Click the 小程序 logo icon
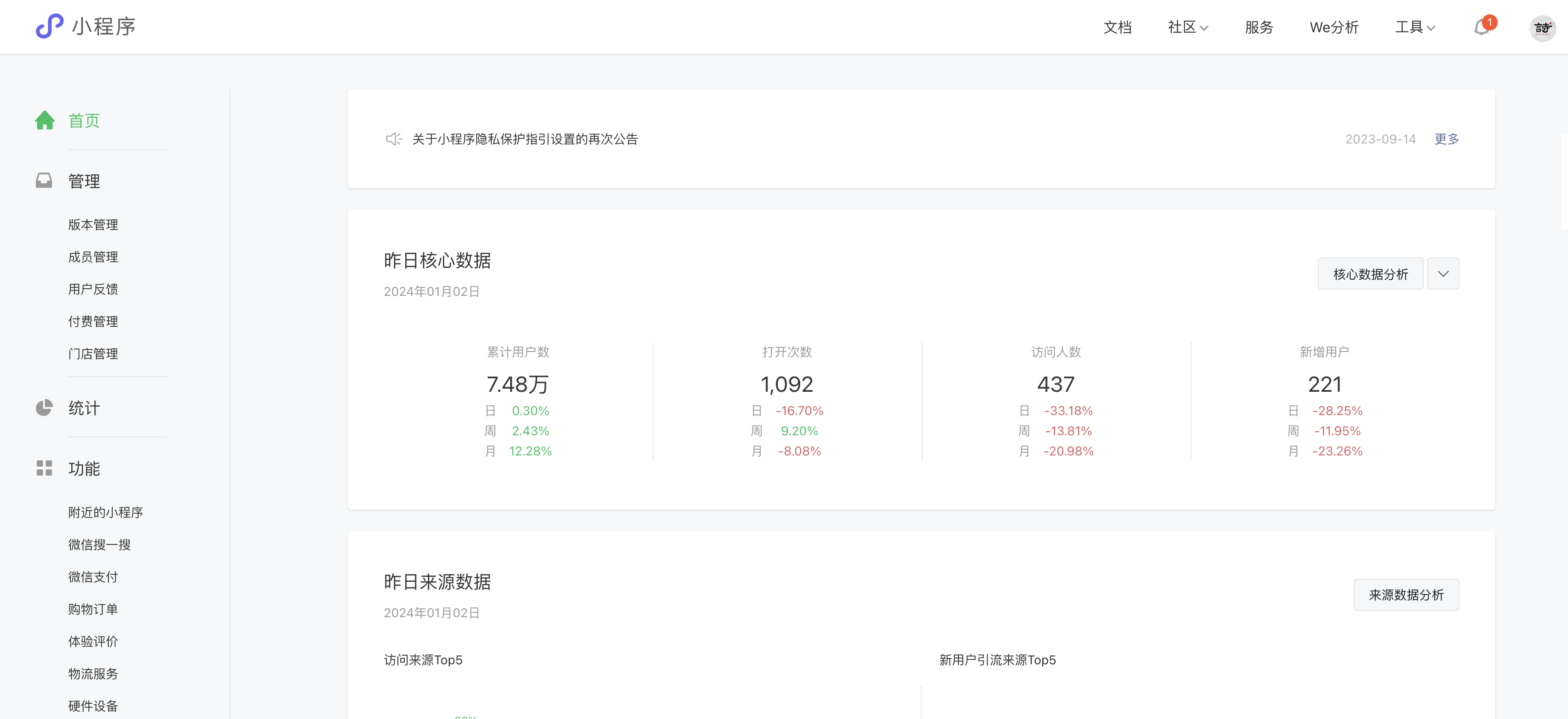Screen dimensions: 1568x719 (49, 26)
